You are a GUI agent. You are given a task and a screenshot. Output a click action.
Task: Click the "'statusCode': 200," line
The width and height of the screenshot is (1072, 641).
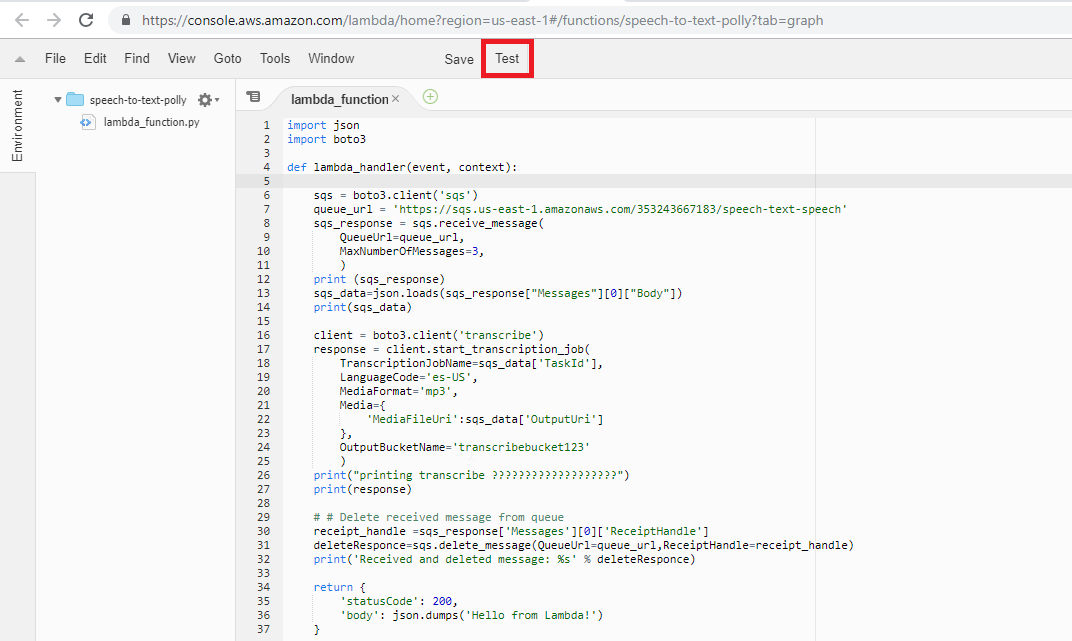coord(399,601)
